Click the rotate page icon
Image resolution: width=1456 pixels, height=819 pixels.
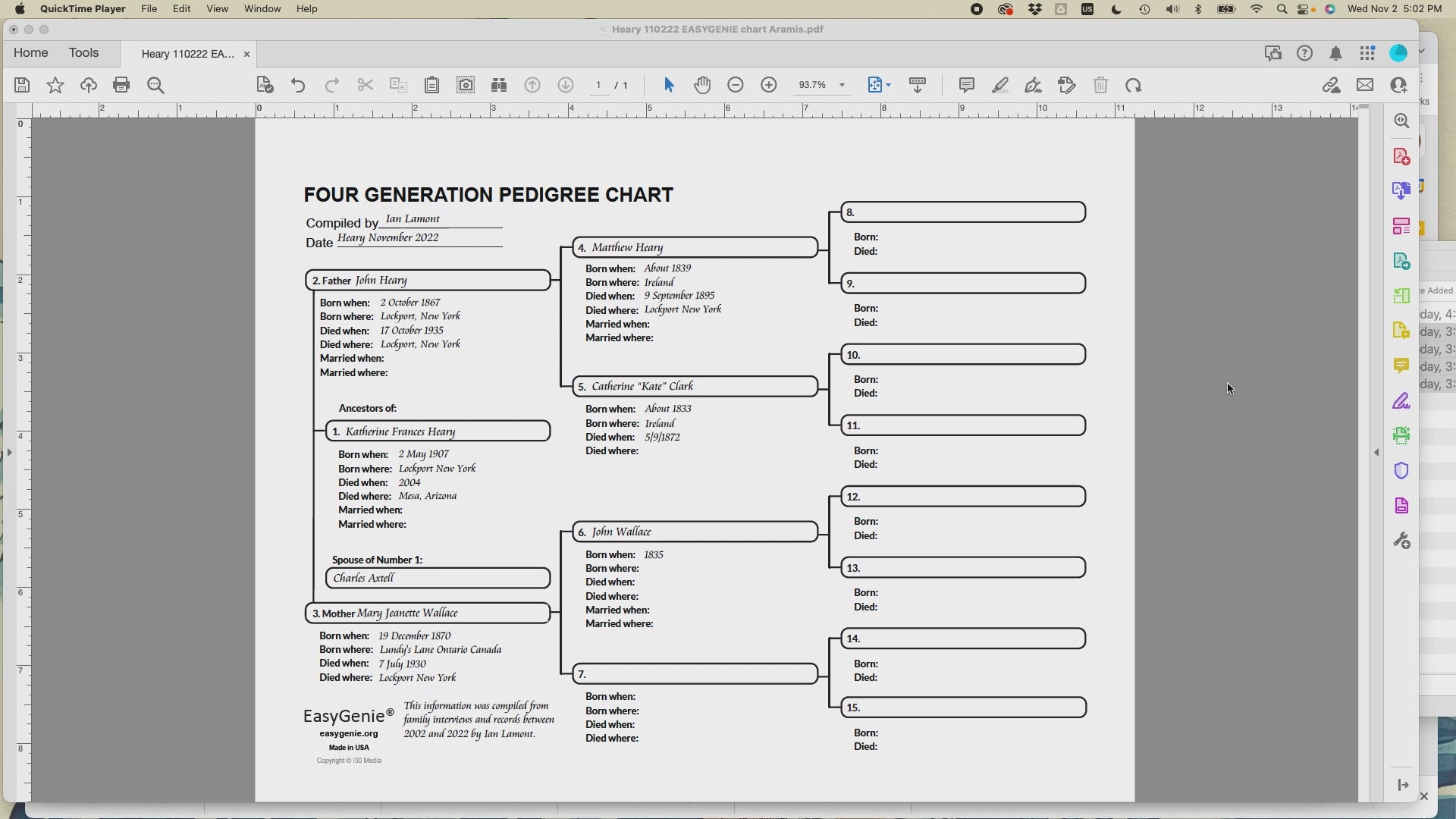pyautogui.click(x=1134, y=85)
